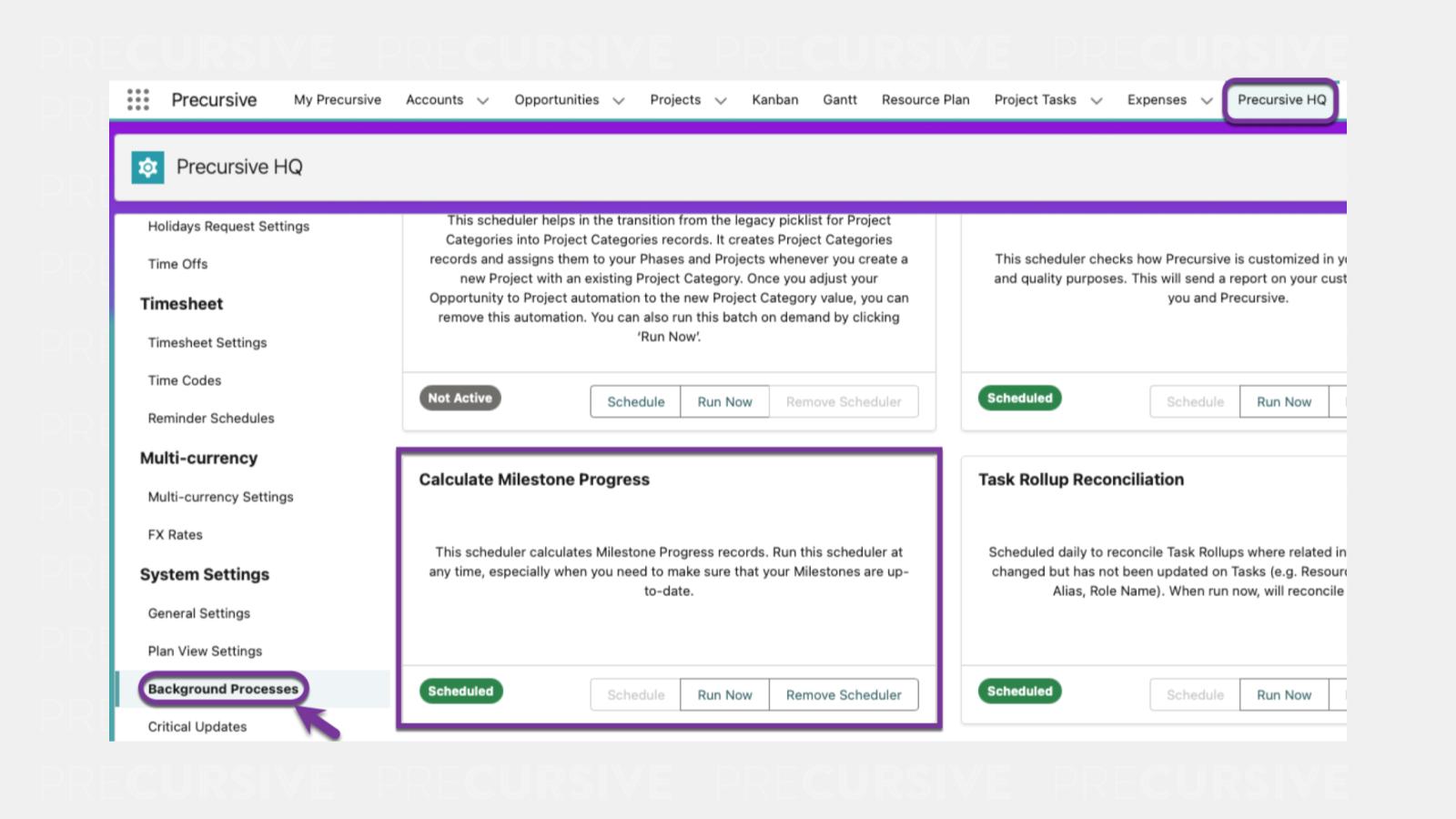Go to FX Rates settings

click(x=176, y=535)
